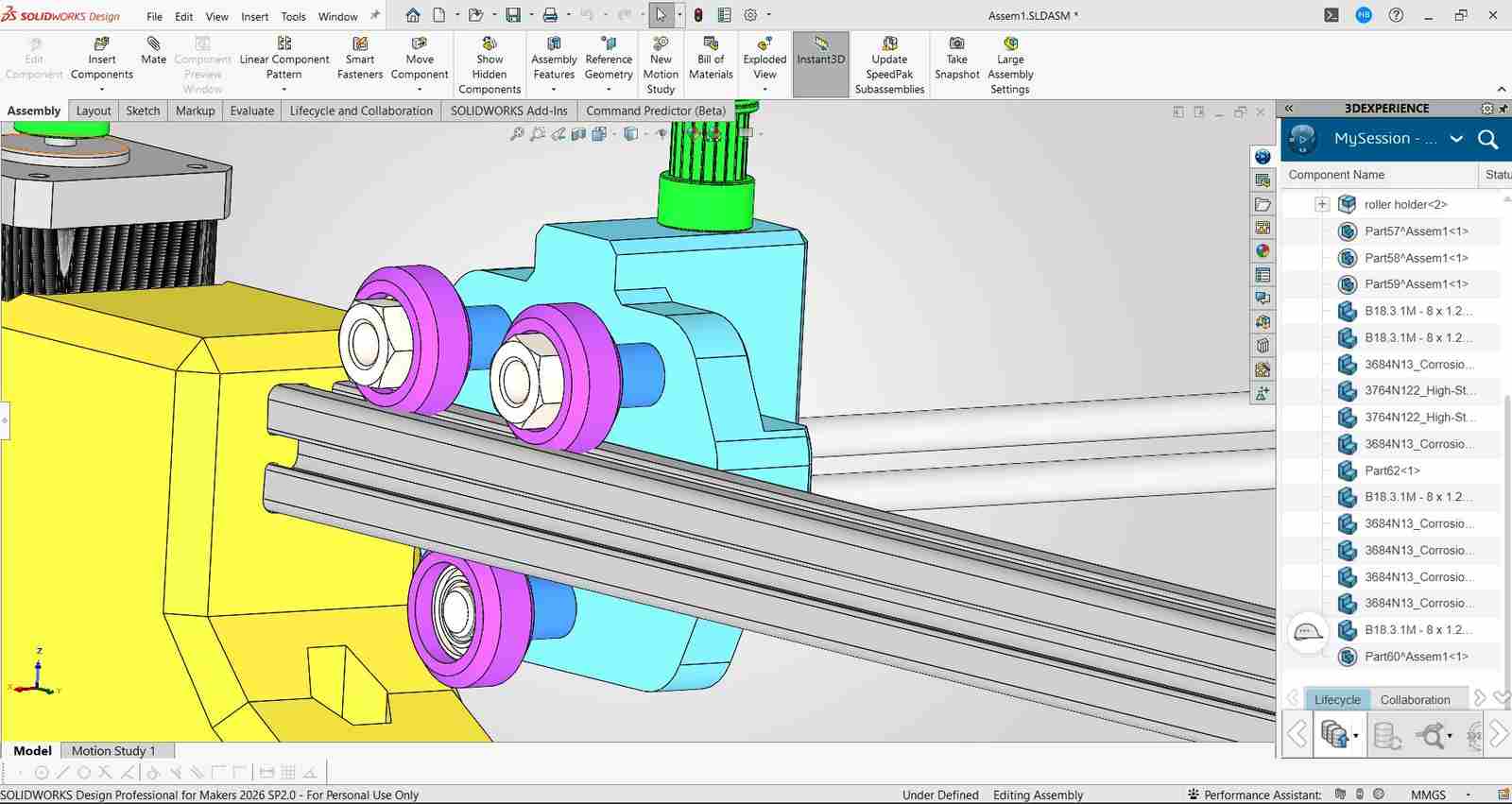Open Appearances color ball task pane tab
Viewport: 1512px width, 804px height.
coord(1263,251)
